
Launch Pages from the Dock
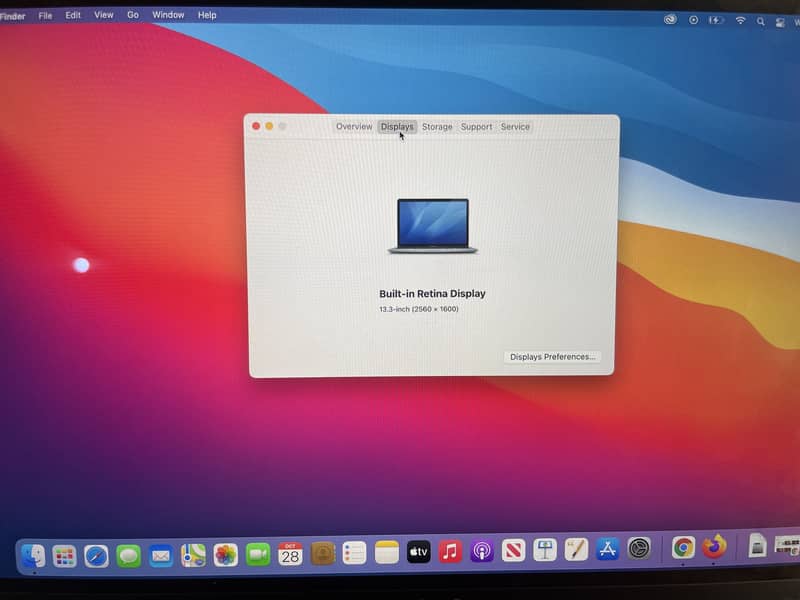[x=577, y=549]
